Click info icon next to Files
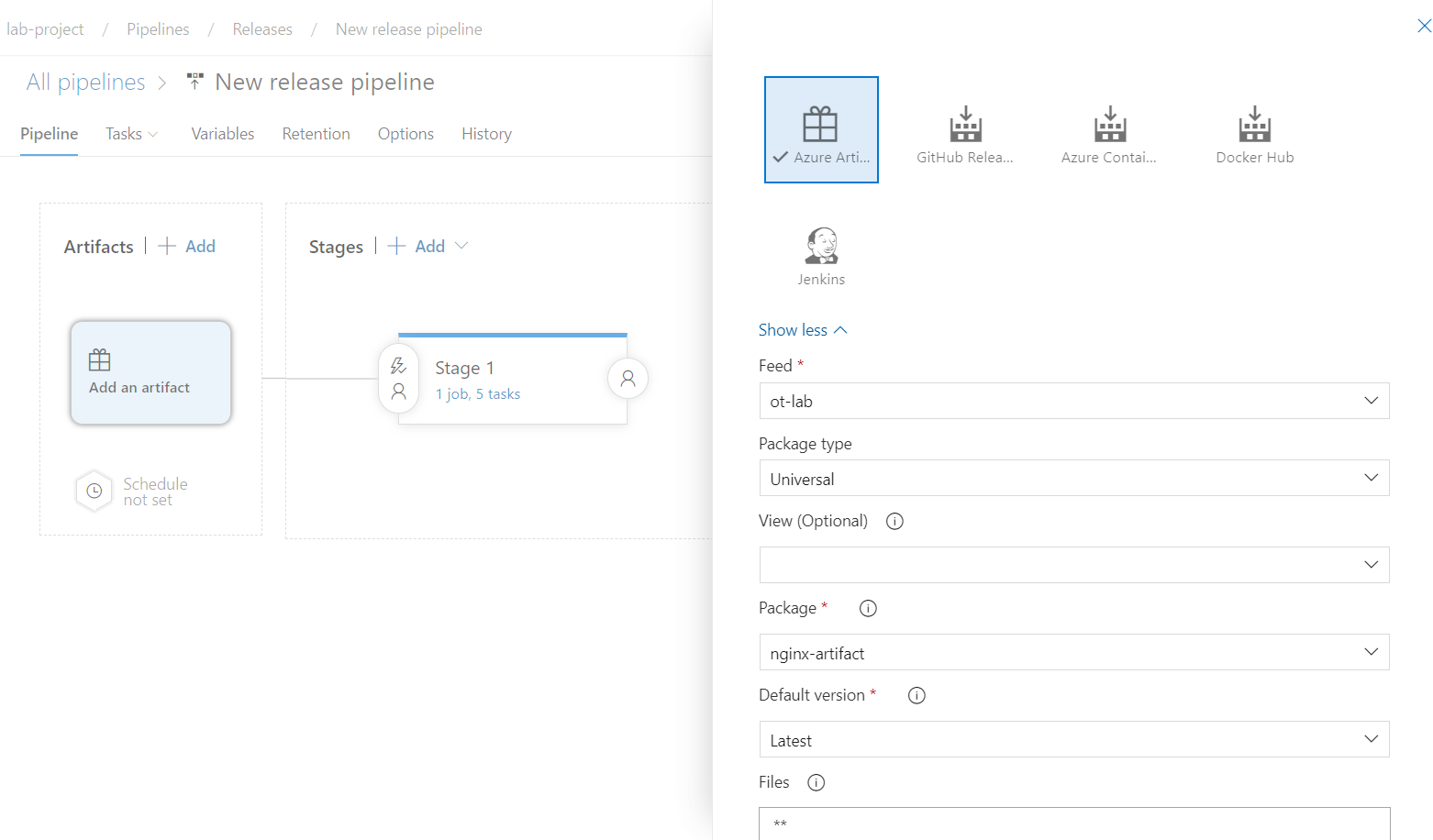The height and width of the screenshot is (840, 1433). coord(816,782)
